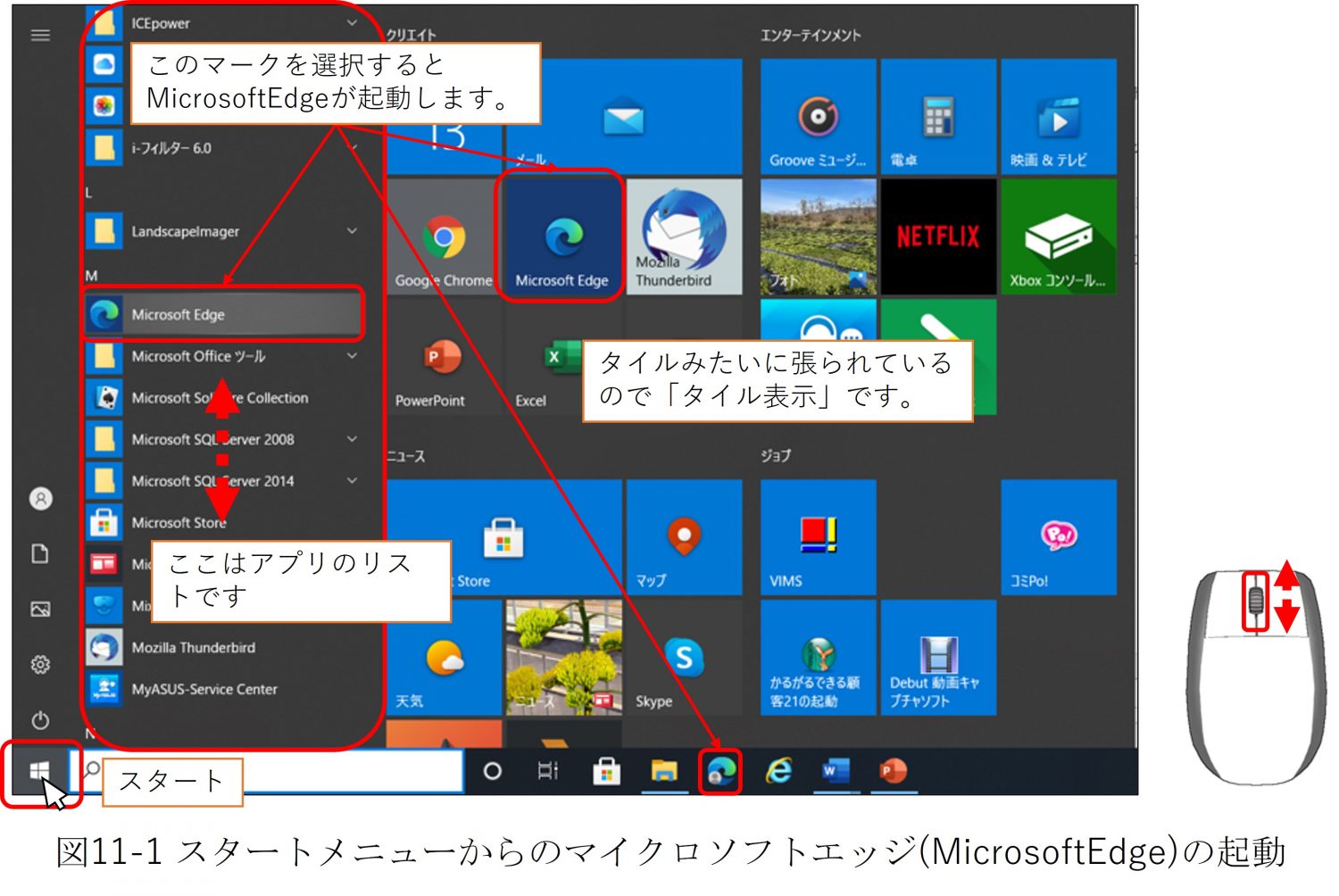Open the かるがるできる顧客21の起動 tile

pos(818,658)
